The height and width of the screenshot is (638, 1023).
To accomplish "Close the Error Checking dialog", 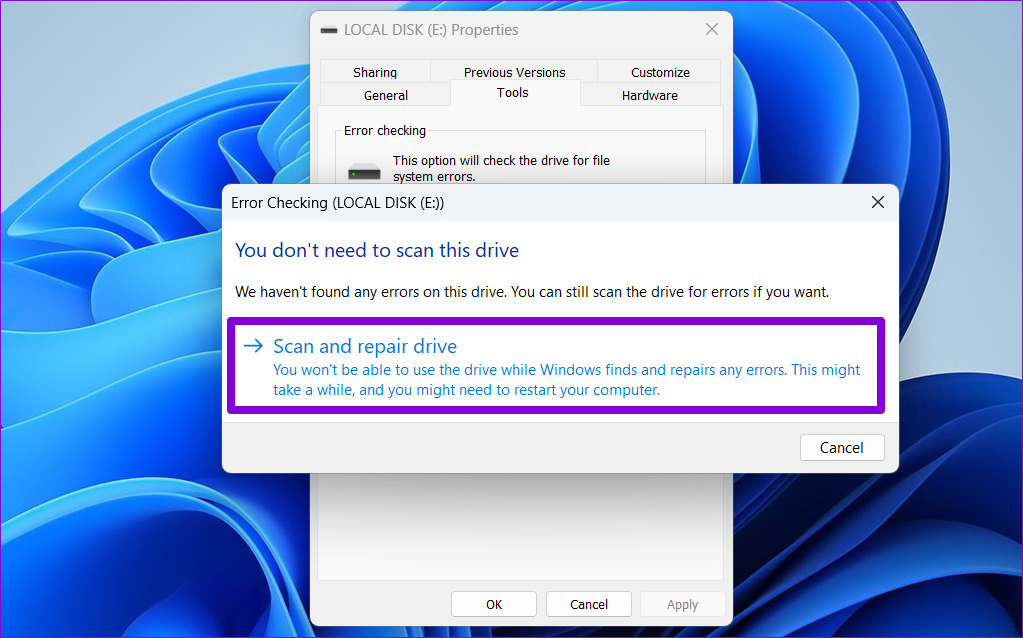I will (x=878, y=202).
